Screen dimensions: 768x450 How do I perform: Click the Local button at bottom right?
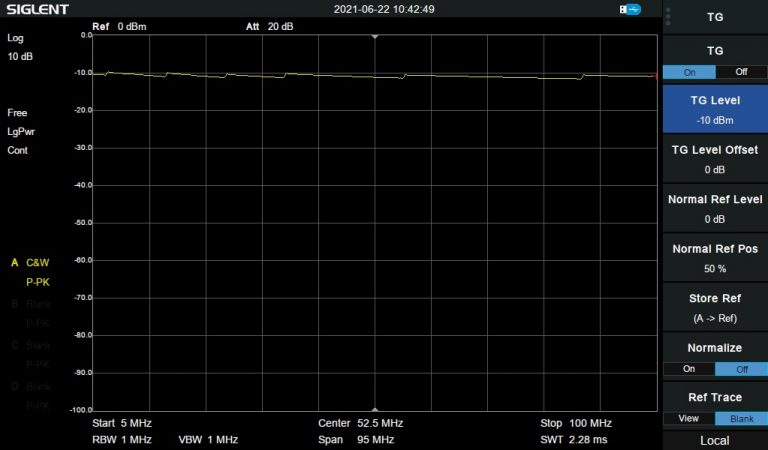[x=715, y=440]
